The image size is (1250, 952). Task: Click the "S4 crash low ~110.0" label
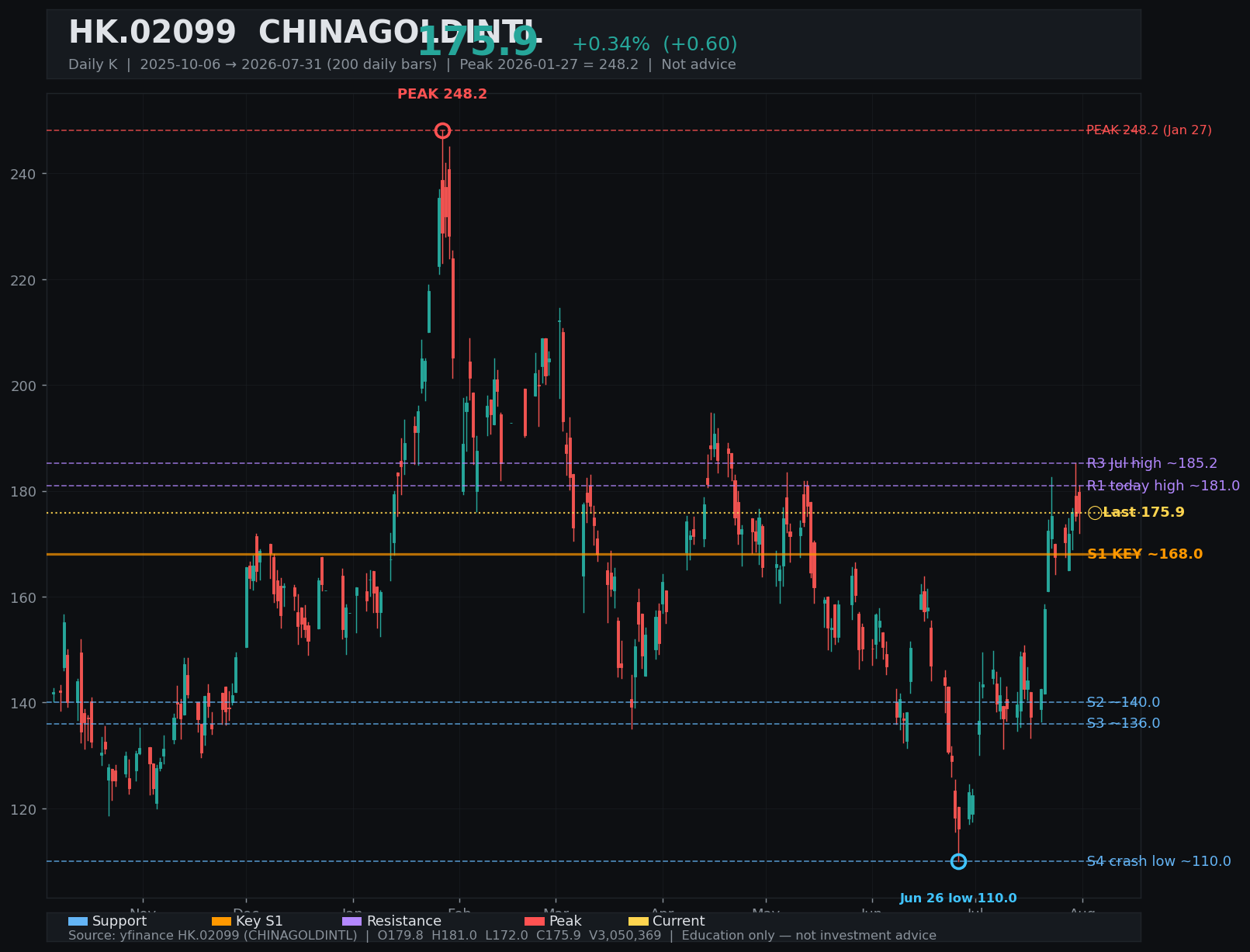[x=1158, y=862]
